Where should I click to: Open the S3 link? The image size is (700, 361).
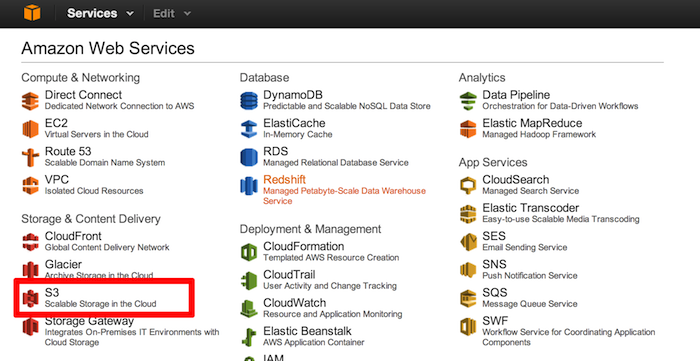pyautogui.click(x=52, y=293)
